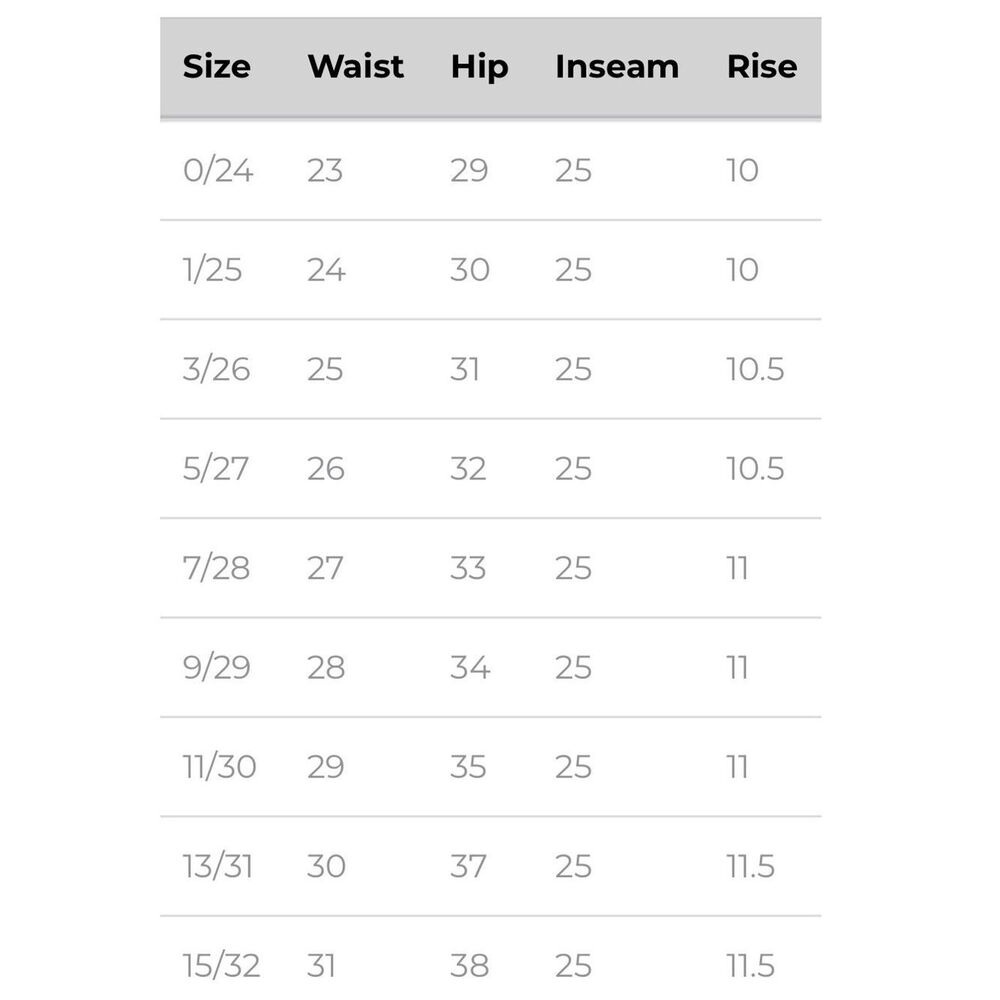Image resolution: width=1000 pixels, height=1000 pixels.
Task: Click the Rise column header
Action: coord(762,66)
